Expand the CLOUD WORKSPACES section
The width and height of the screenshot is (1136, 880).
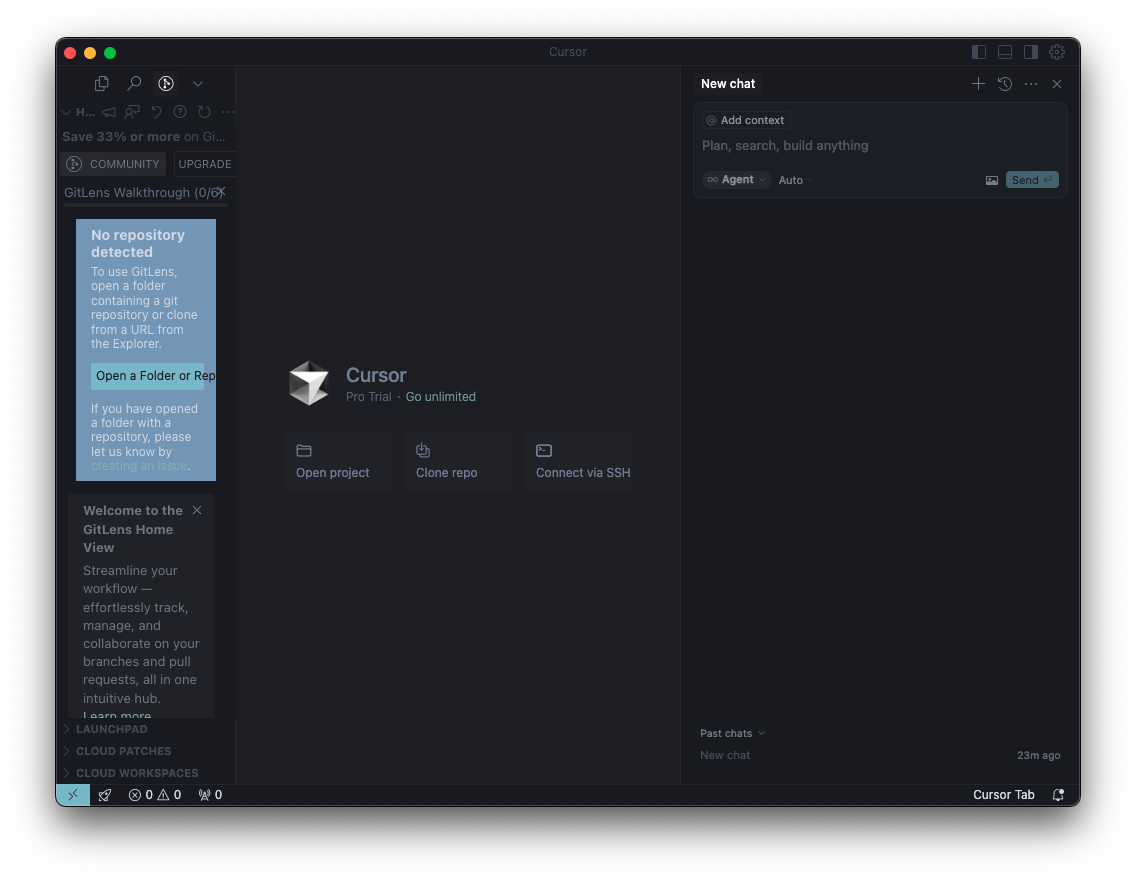coord(131,773)
